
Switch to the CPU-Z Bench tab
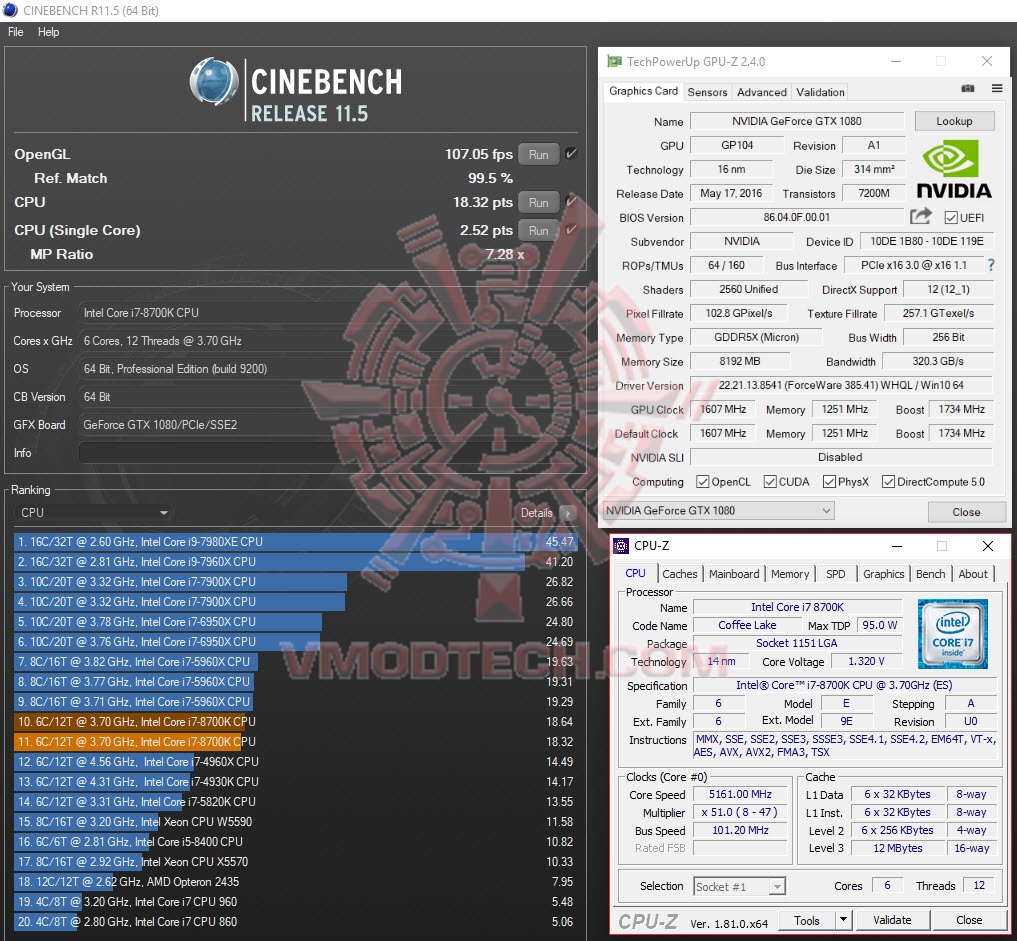(930, 574)
